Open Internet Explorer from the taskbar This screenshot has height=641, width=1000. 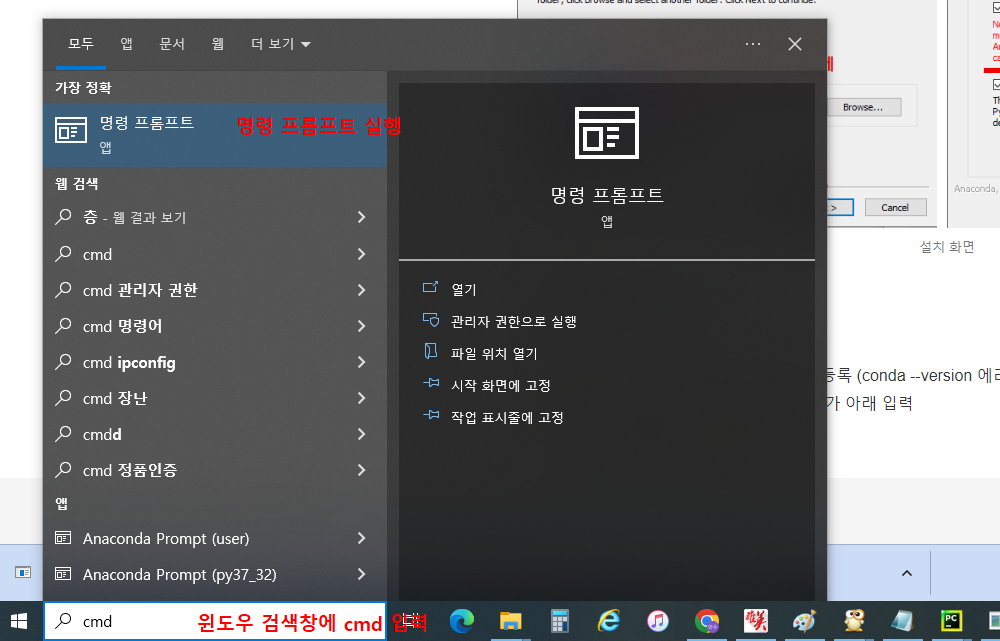tap(608, 621)
